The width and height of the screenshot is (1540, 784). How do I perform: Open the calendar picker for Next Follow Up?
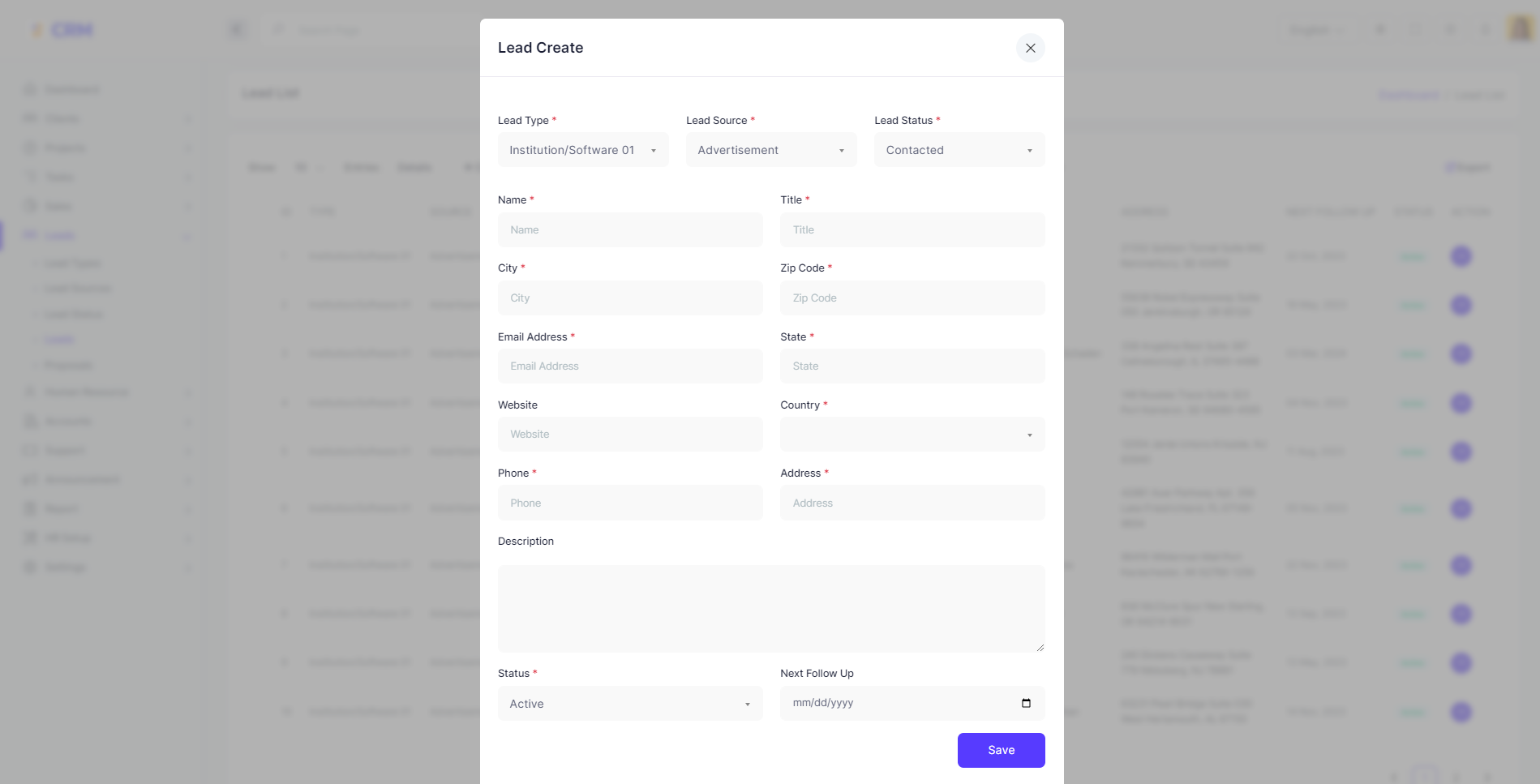(x=1025, y=703)
